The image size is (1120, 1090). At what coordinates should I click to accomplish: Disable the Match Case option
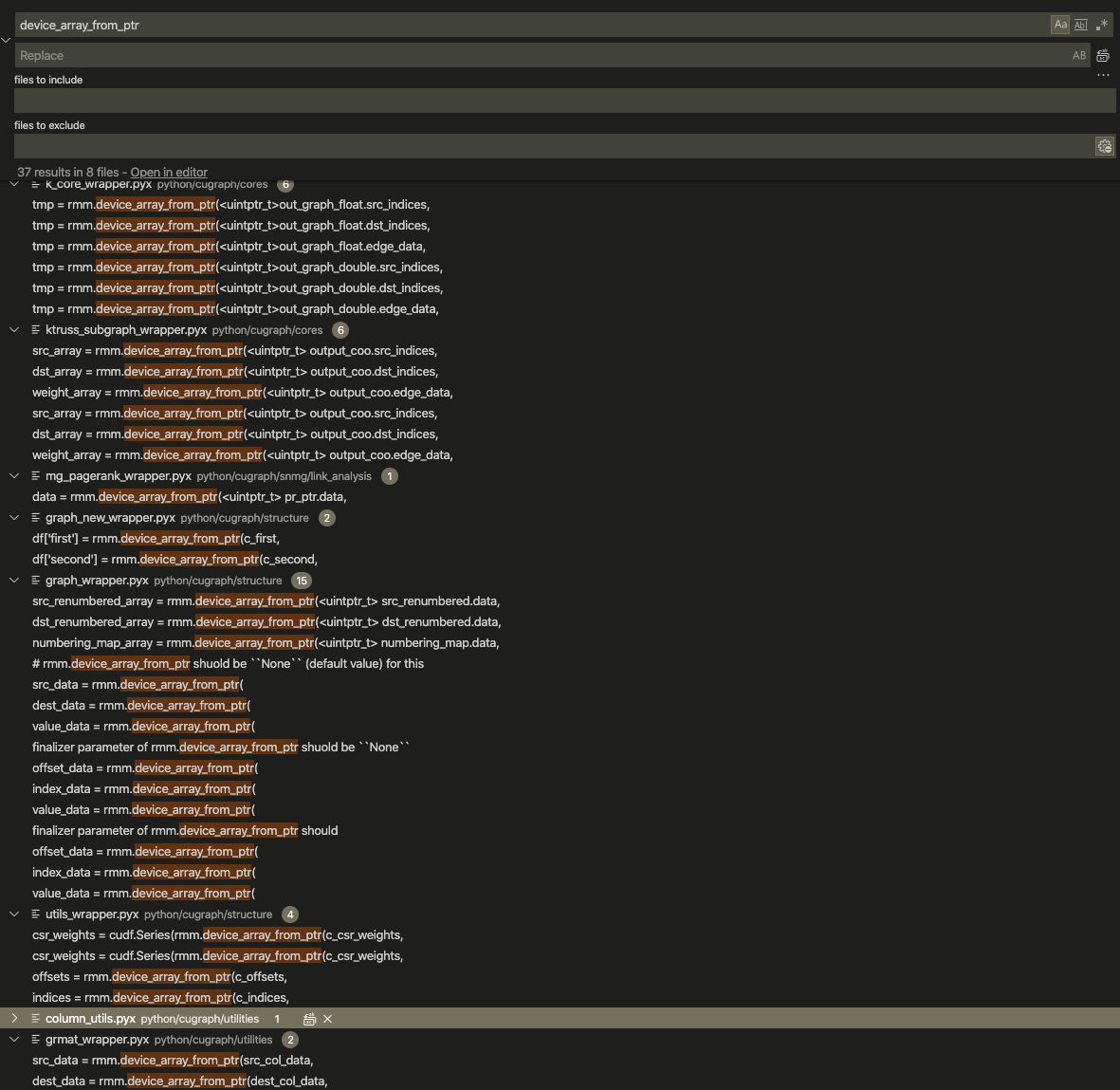pyautogui.click(x=1060, y=25)
